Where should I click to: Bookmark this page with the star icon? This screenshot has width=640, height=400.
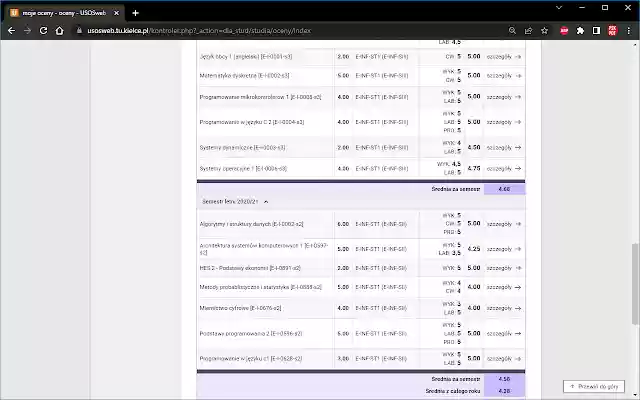tap(544, 31)
